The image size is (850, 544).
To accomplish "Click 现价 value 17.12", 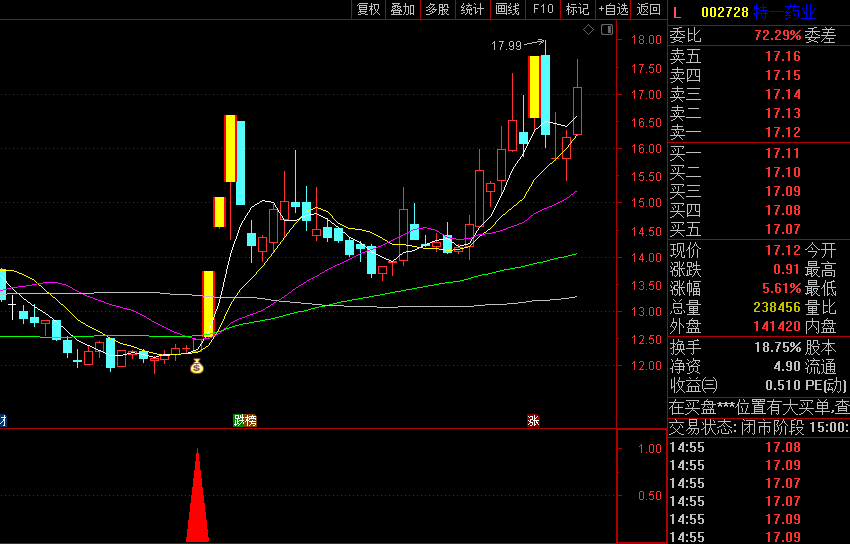I will click(783, 250).
